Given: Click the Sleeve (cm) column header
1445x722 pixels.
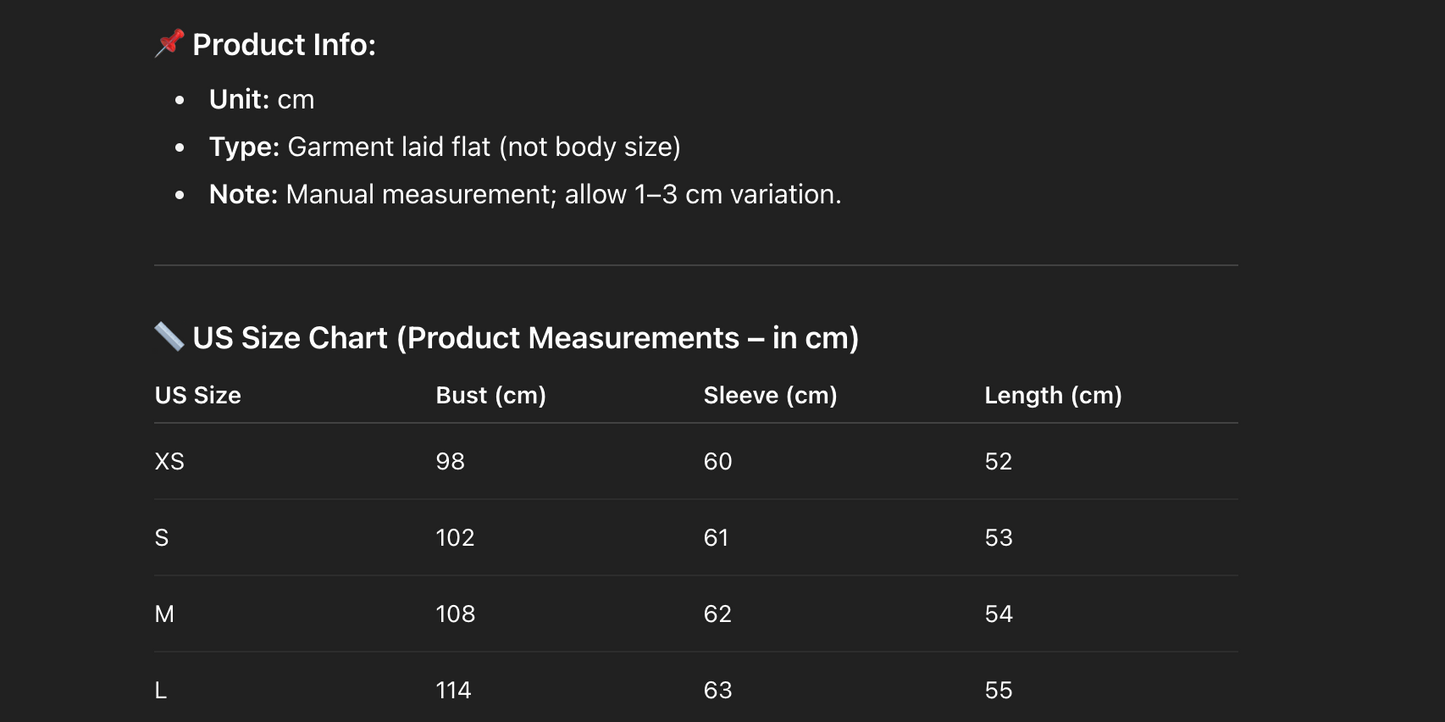Looking at the screenshot, I should (x=770, y=396).
